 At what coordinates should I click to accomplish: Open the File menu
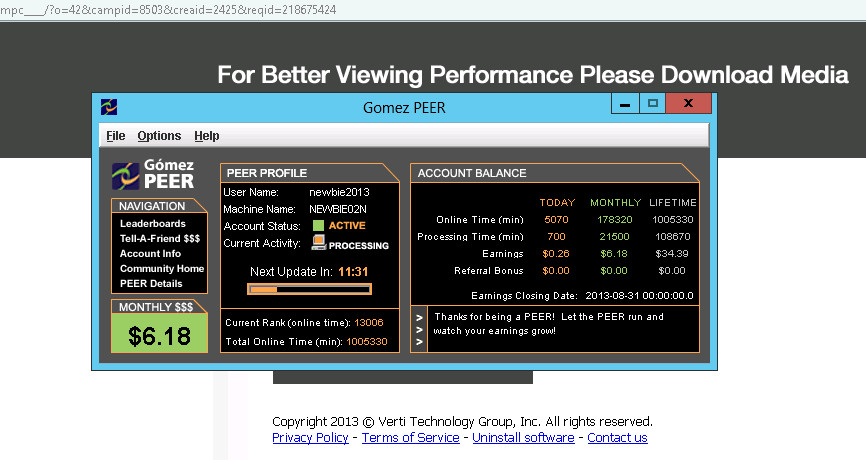click(x=115, y=136)
